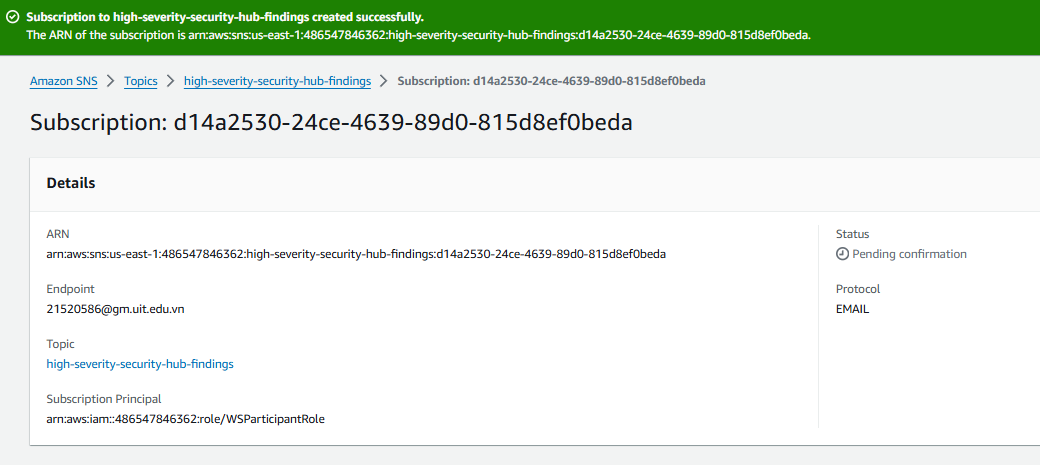The image size is (1040, 465).
Task: Click the Pending confirmation clock icon
Action: click(842, 254)
